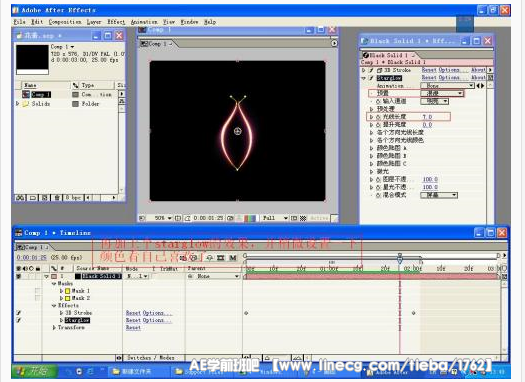The image size is (525, 382).
Task: Click Reset for 3D Stroke in Effect Controls
Action: coord(429,70)
